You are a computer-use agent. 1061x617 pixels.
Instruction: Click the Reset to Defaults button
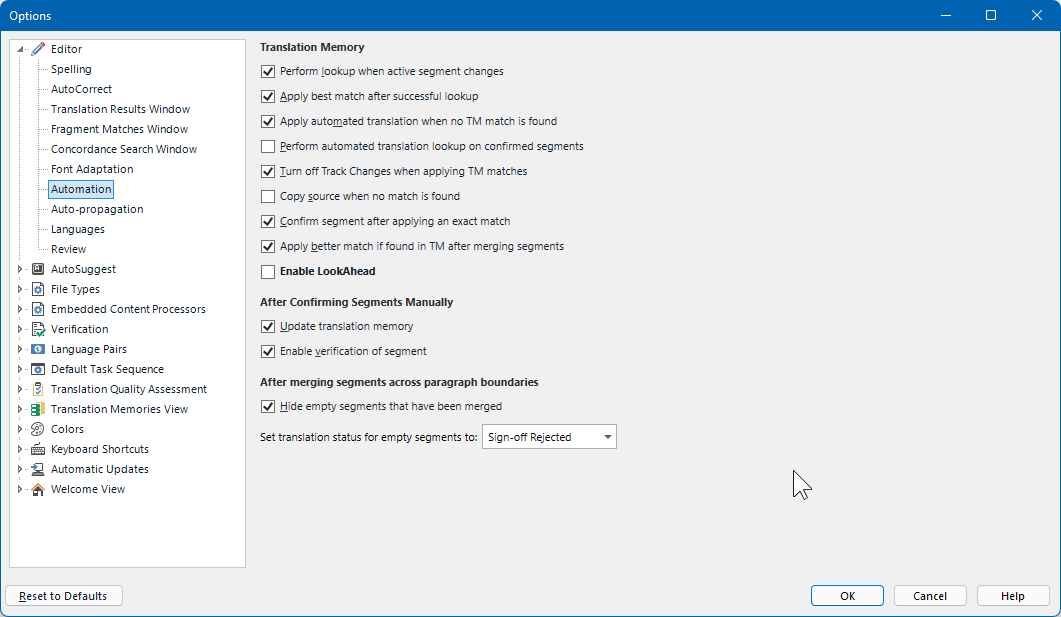pyautogui.click(x=63, y=595)
